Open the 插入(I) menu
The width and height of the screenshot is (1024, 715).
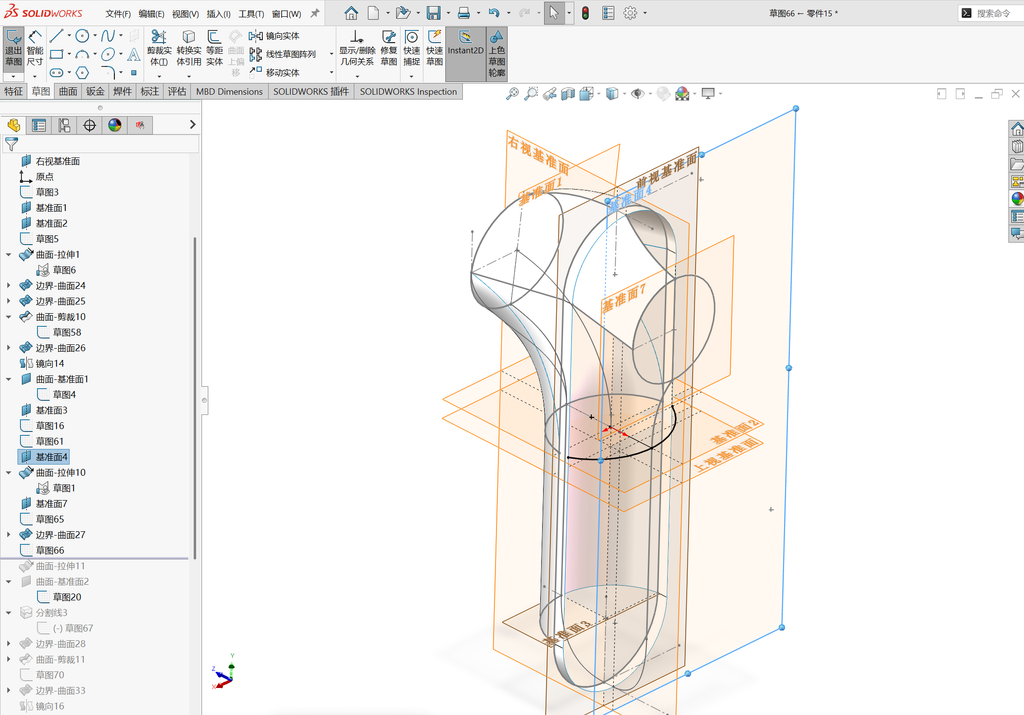pyautogui.click(x=218, y=14)
